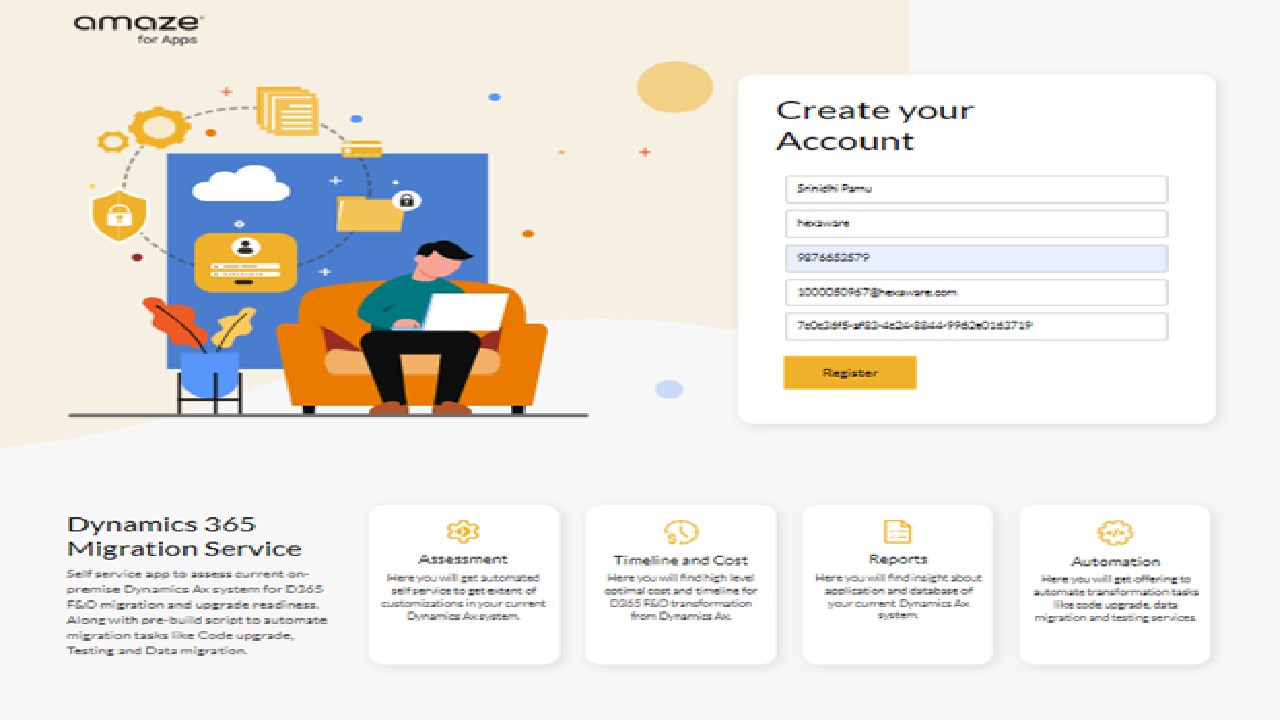Viewport: 1280px width, 720px height.
Task: Open the Automation card
Action: point(1115,584)
